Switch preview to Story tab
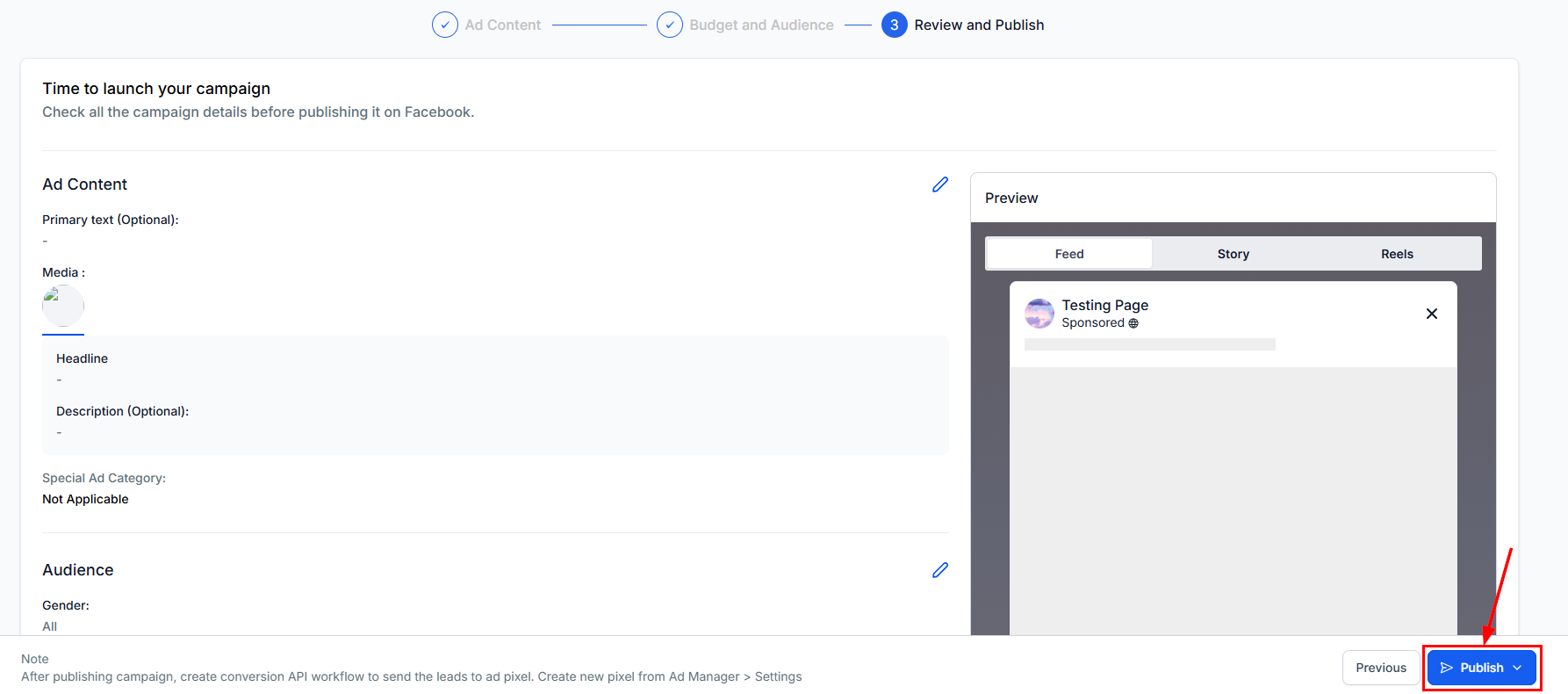The width and height of the screenshot is (1568, 694). pos(1234,254)
